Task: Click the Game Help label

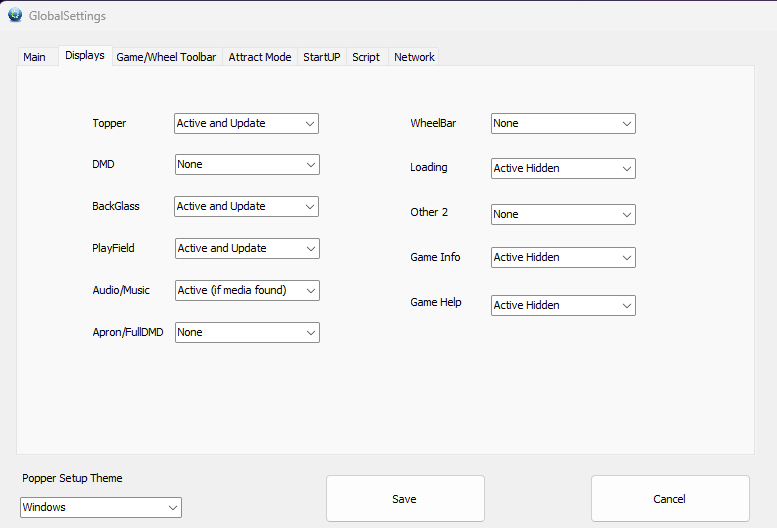Action: click(x=436, y=302)
